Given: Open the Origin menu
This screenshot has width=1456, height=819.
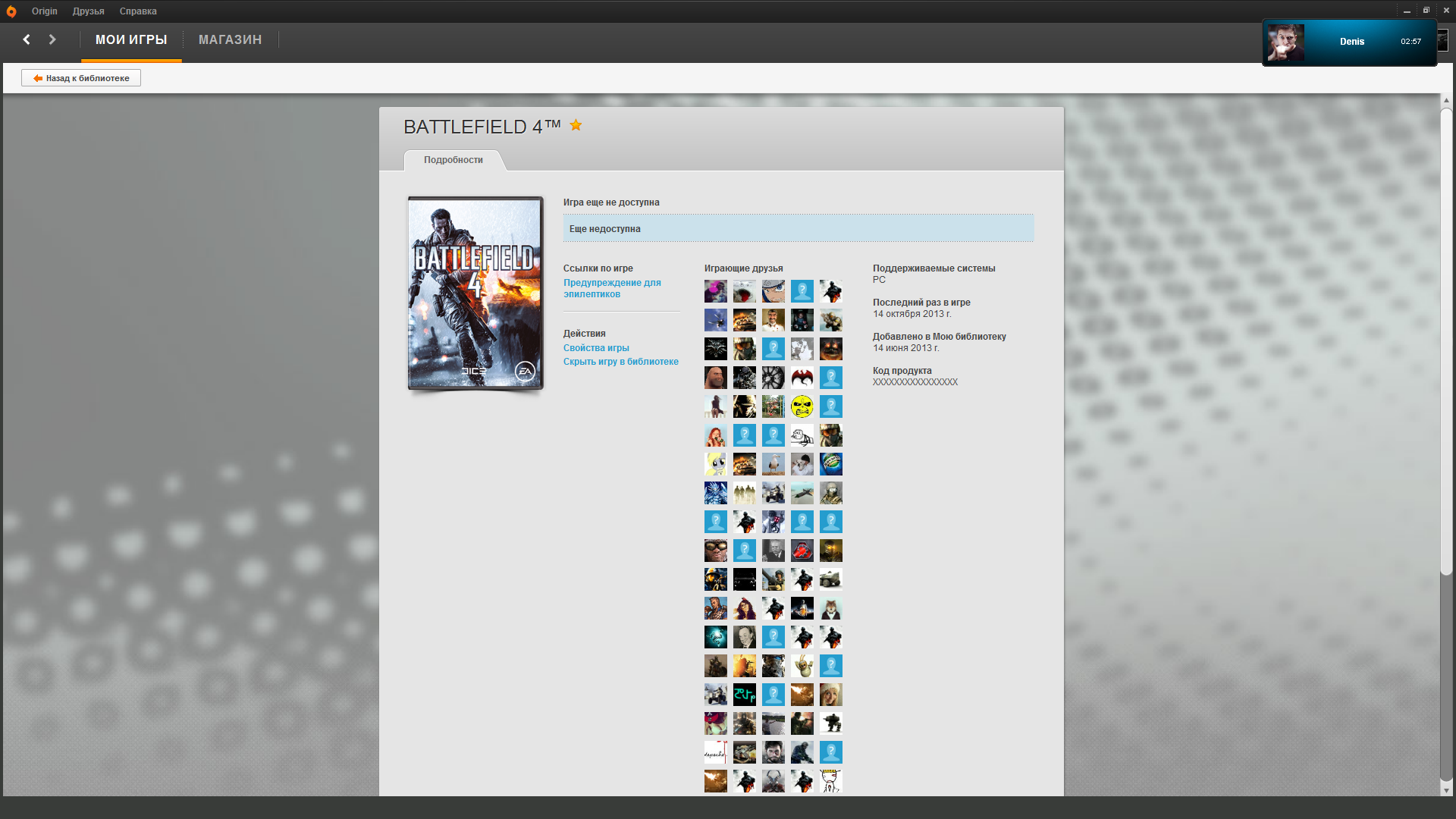Looking at the screenshot, I should click(x=44, y=11).
